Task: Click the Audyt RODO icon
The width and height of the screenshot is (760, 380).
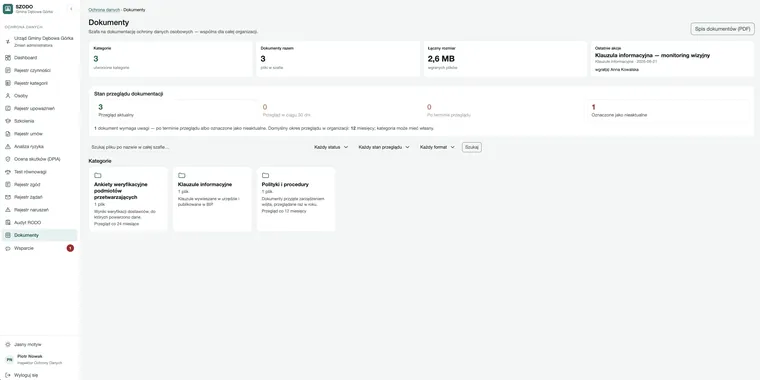Action: tap(8, 222)
